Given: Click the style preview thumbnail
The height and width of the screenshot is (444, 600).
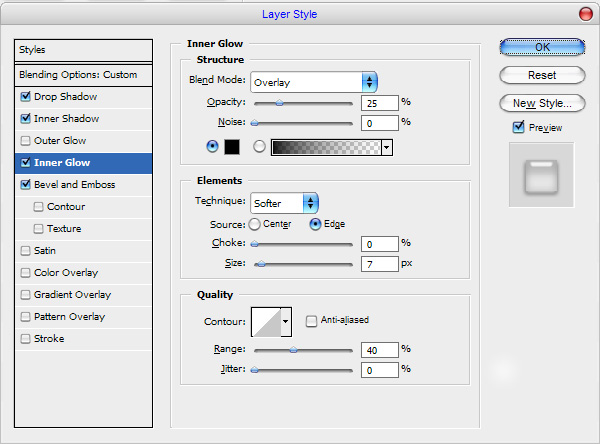Looking at the screenshot, I should 541,175.
